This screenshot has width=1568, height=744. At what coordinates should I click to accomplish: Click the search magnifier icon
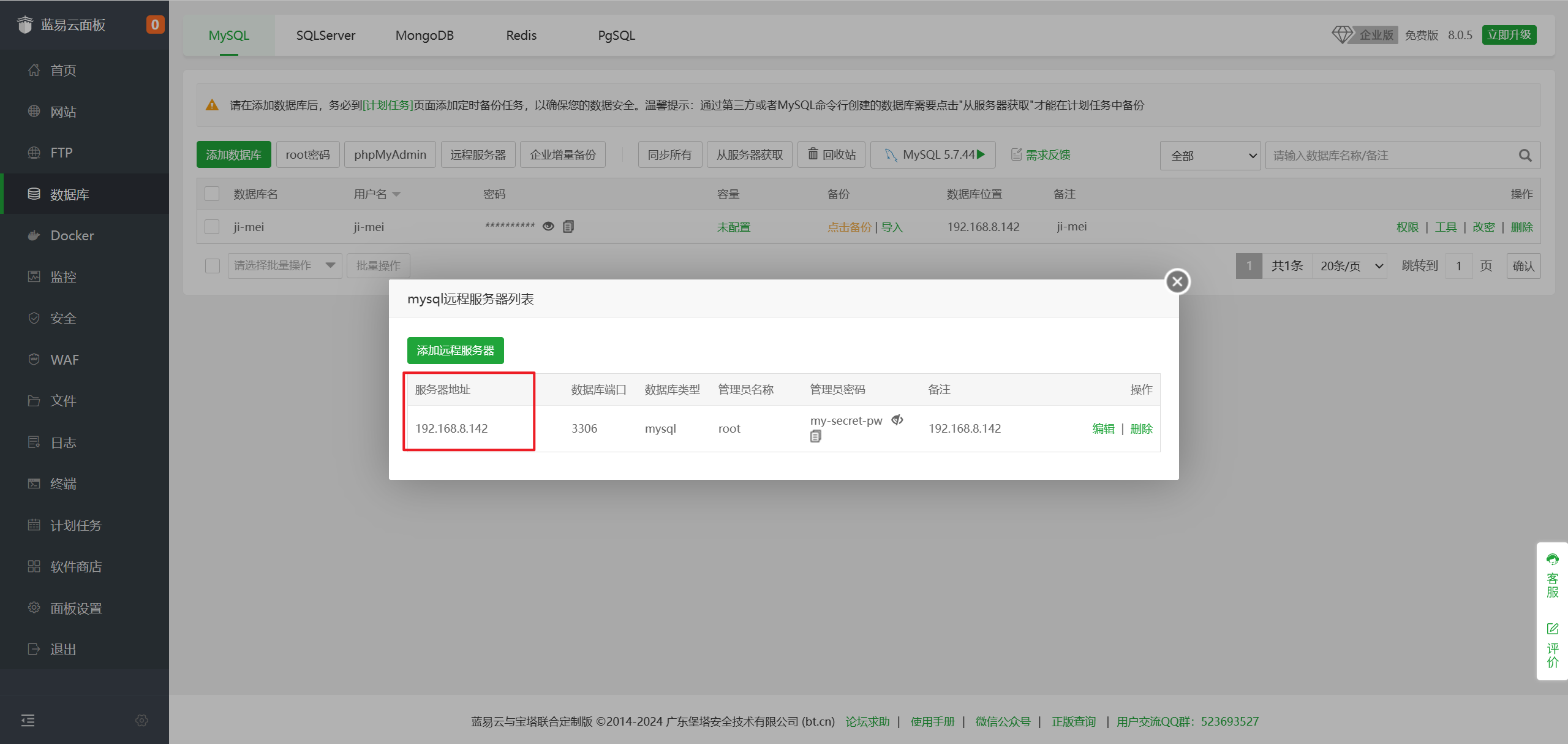coord(1525,156)
